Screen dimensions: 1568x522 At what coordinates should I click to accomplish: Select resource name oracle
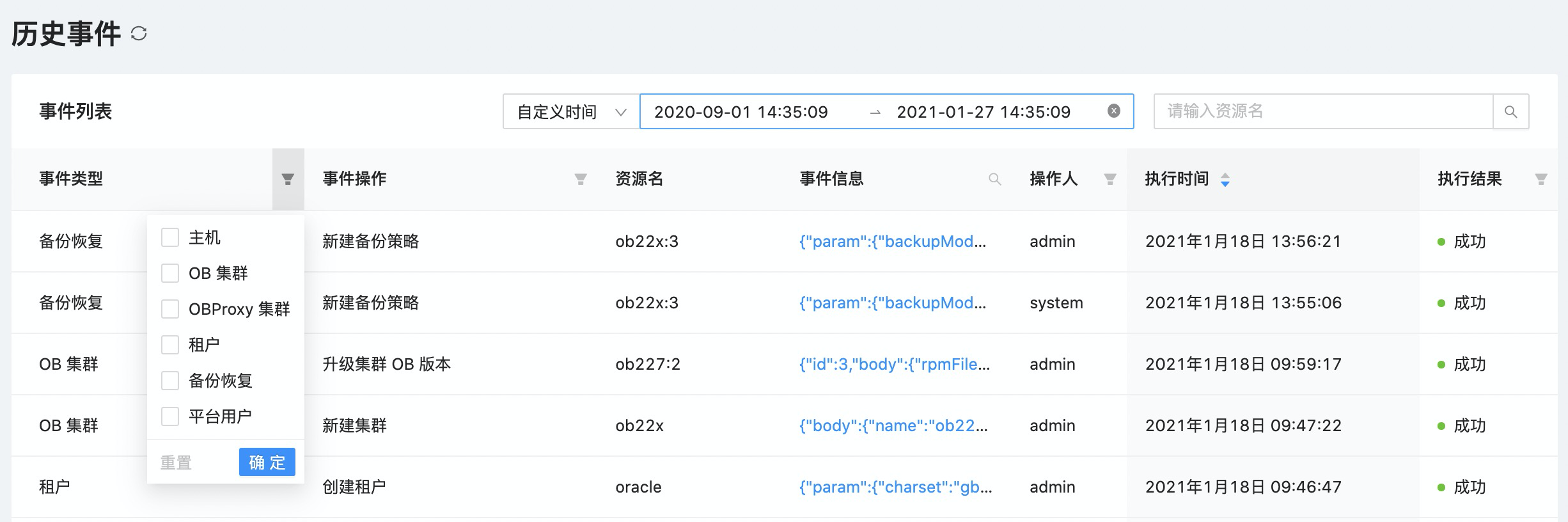point(638,487)
